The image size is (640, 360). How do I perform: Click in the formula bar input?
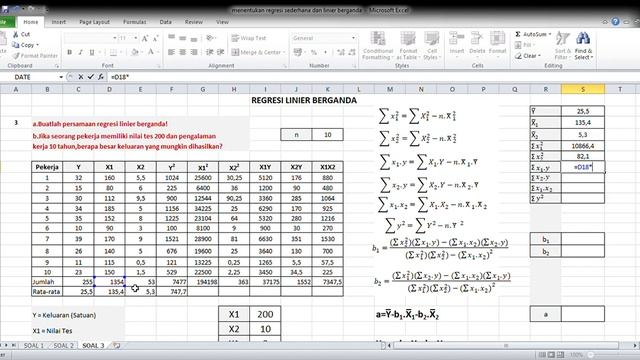(372, 77)
